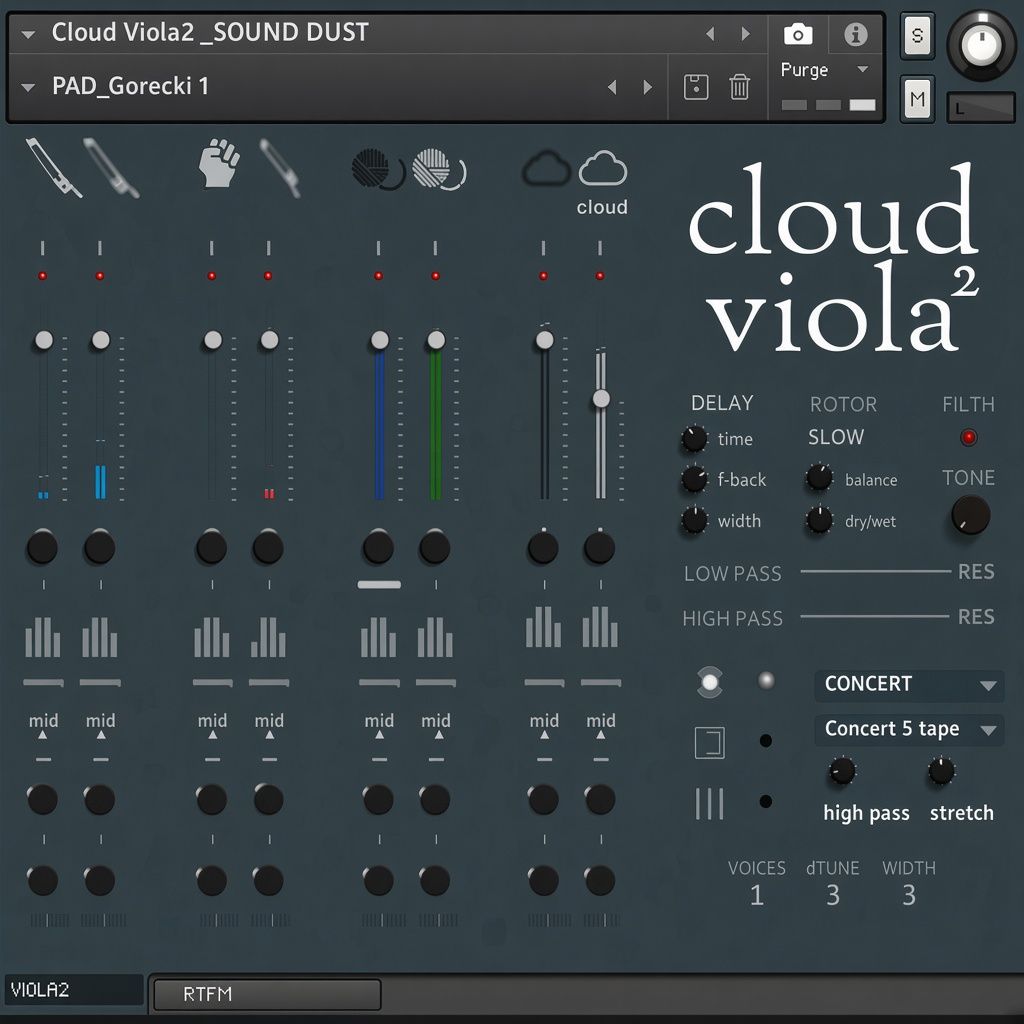Open the EQ bars of the fist channel
Screen dimensions: 1024x1024
[x=212, y=637]
